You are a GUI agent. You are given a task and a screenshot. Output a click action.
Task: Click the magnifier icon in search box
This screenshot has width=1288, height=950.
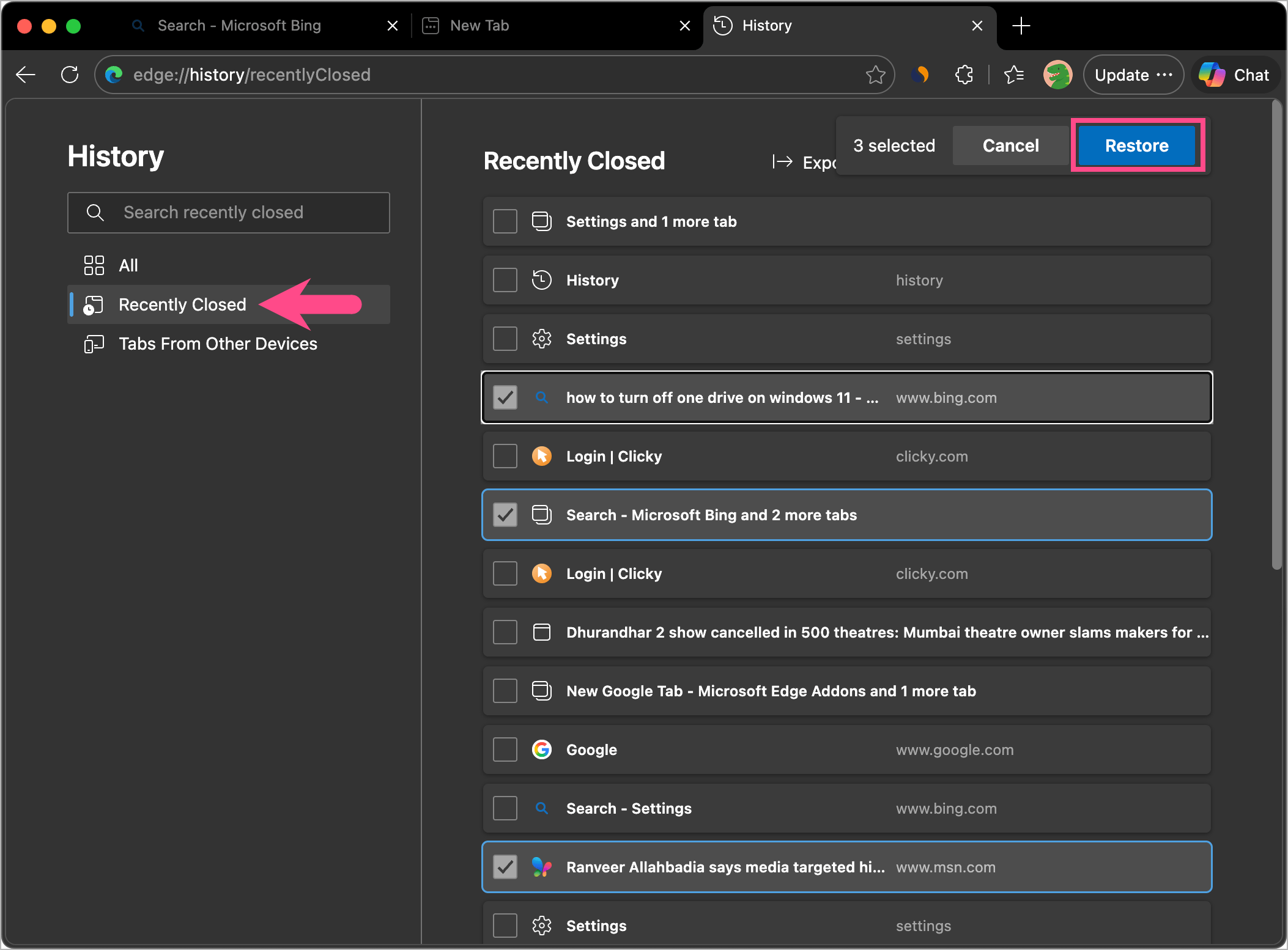tap(95, 212)
